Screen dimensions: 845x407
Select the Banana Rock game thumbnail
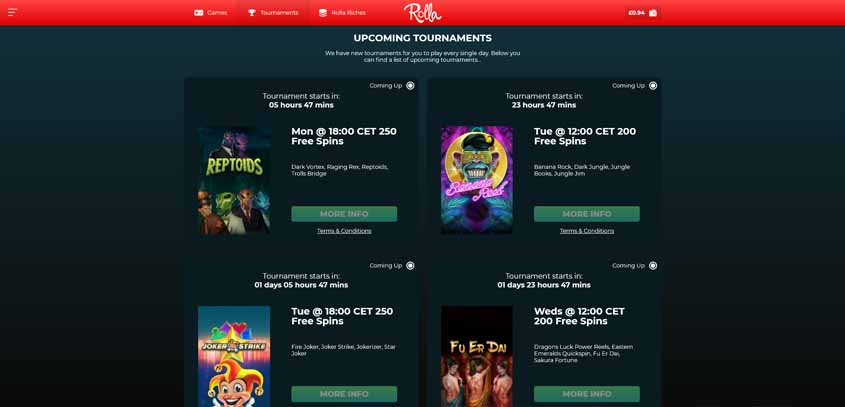(477, 180)
